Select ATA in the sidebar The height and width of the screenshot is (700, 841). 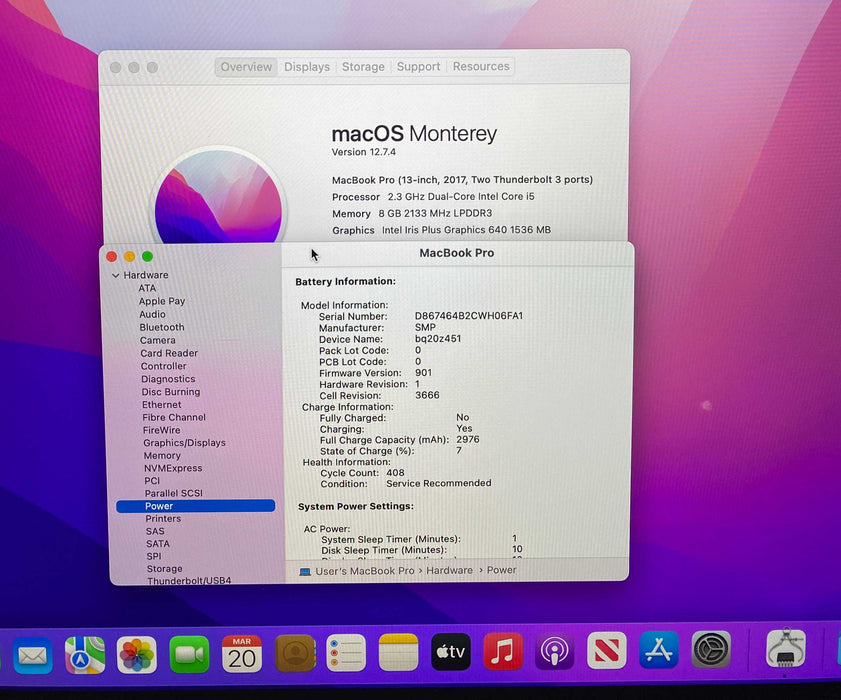(147, 288)
